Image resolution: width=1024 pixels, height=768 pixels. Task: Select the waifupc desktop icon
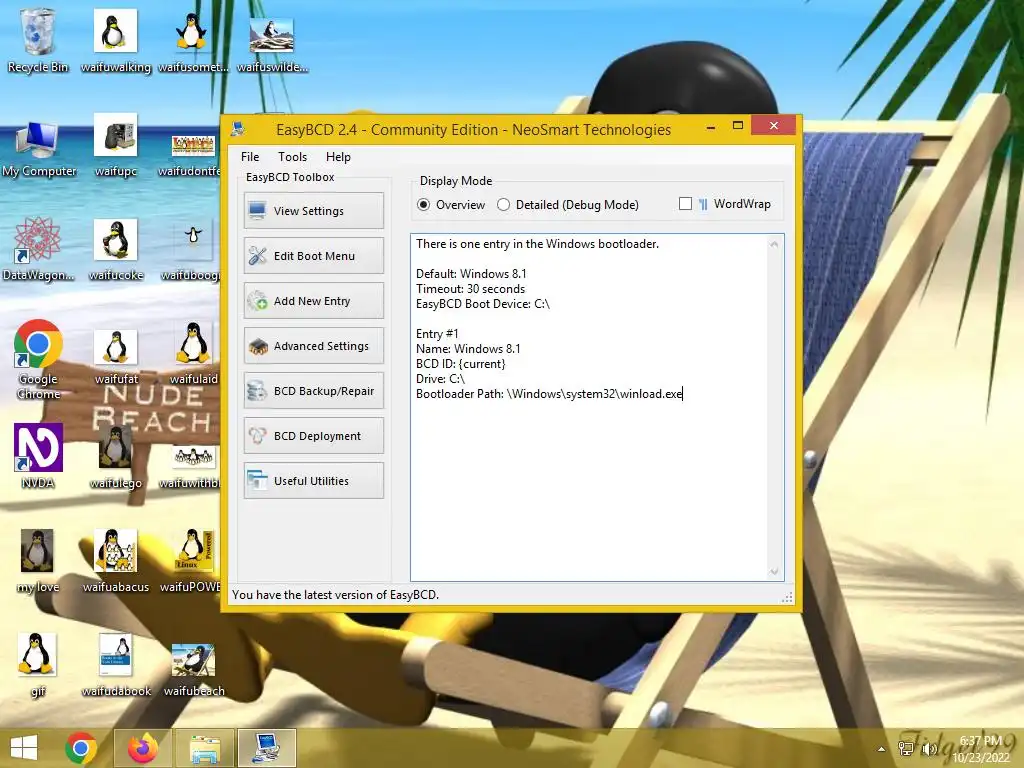coord(116,145)
